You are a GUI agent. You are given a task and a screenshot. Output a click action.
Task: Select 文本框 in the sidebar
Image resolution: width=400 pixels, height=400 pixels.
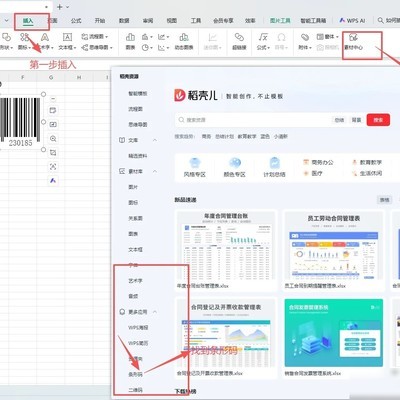pyautogui.click(x=135, y=249)
